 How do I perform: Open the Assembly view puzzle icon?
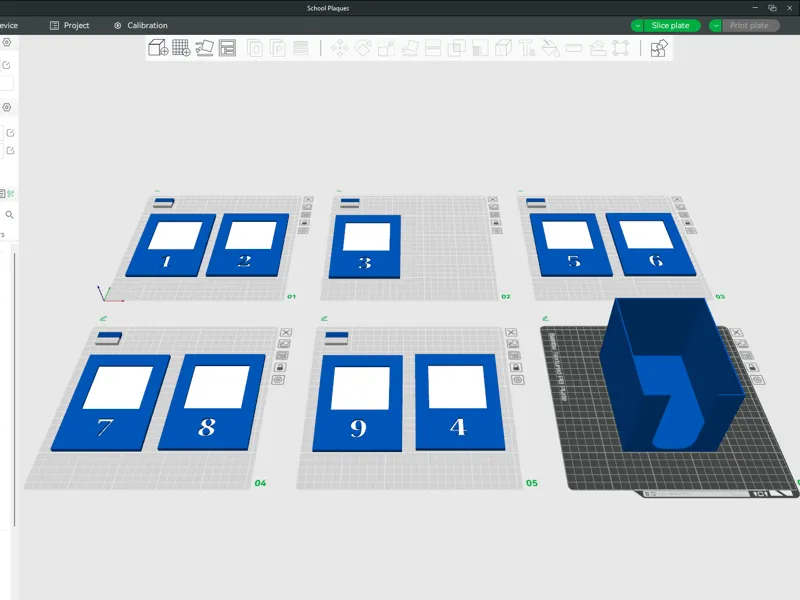coord(659,48)
